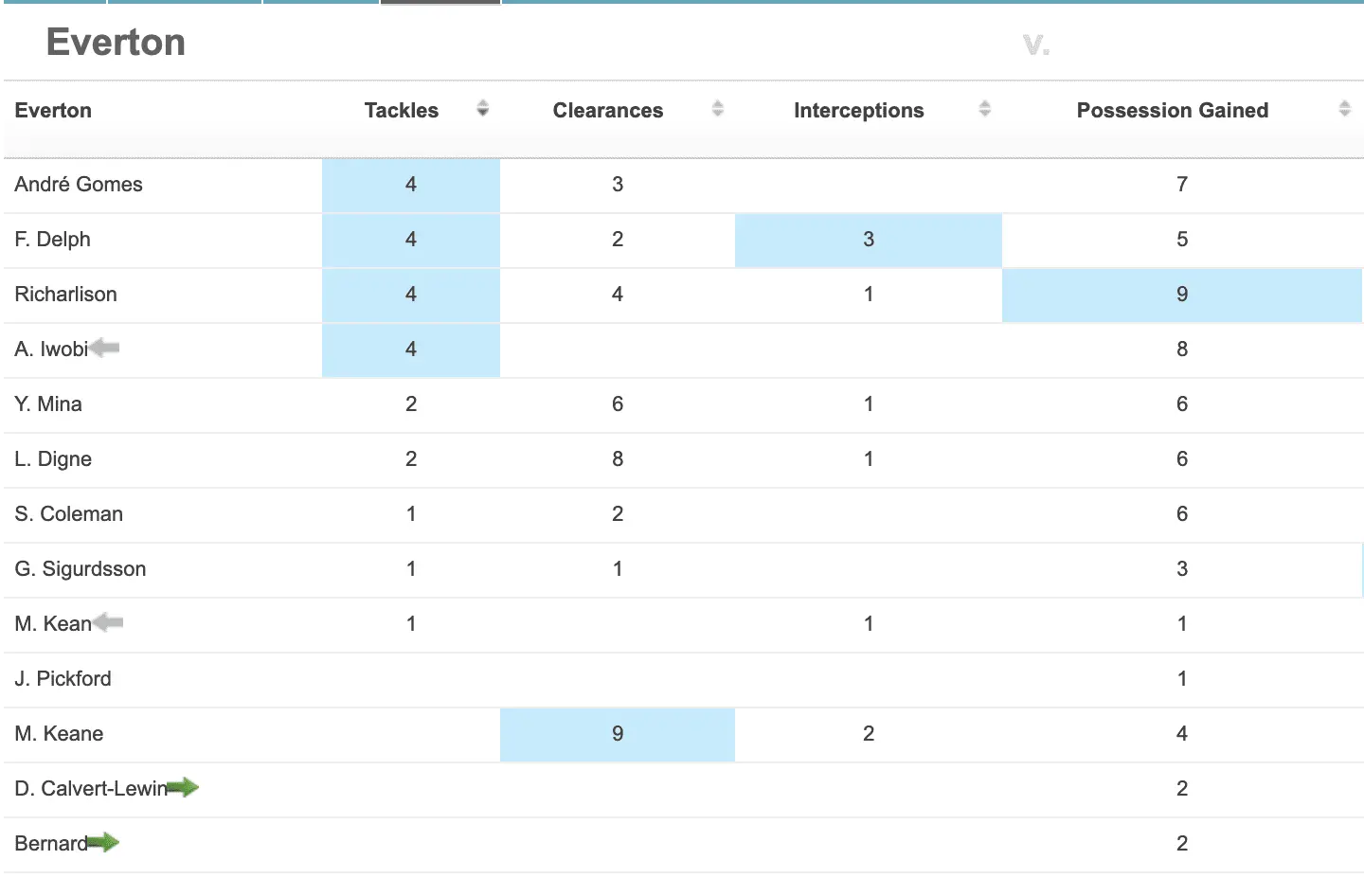Click A. Iwobi's highlighted Tackles value 4
This screenshot has height=896, width=1364.
(411, 349)
